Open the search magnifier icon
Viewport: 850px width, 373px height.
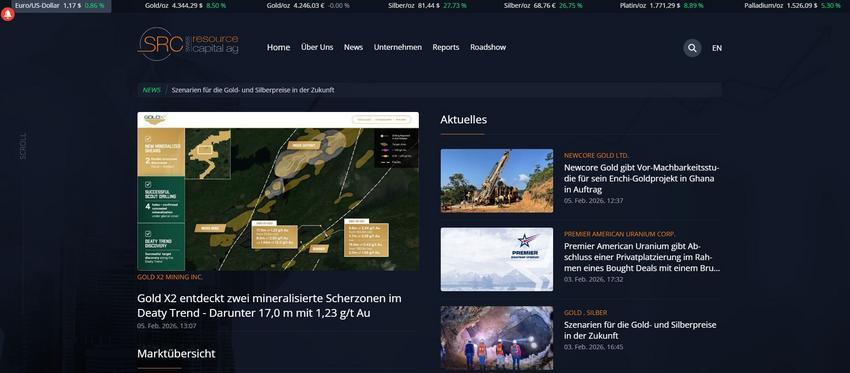(692, 48)
